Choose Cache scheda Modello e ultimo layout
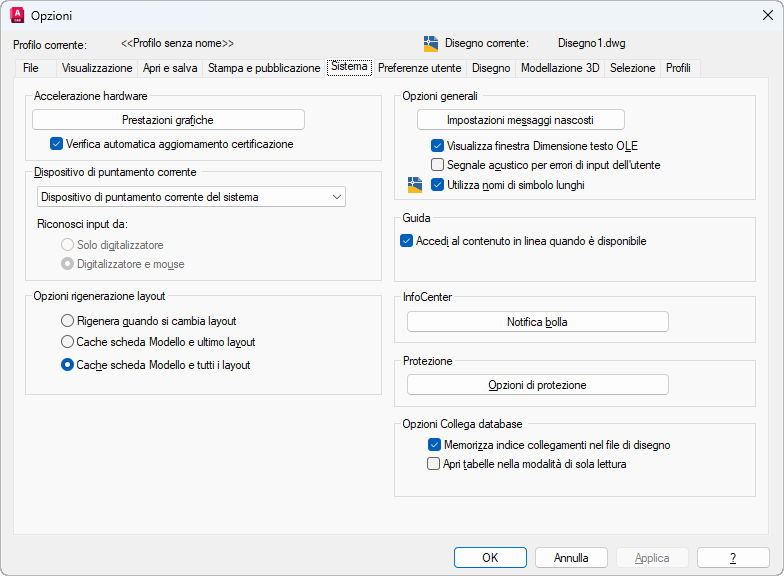 [x=68, y=342]
